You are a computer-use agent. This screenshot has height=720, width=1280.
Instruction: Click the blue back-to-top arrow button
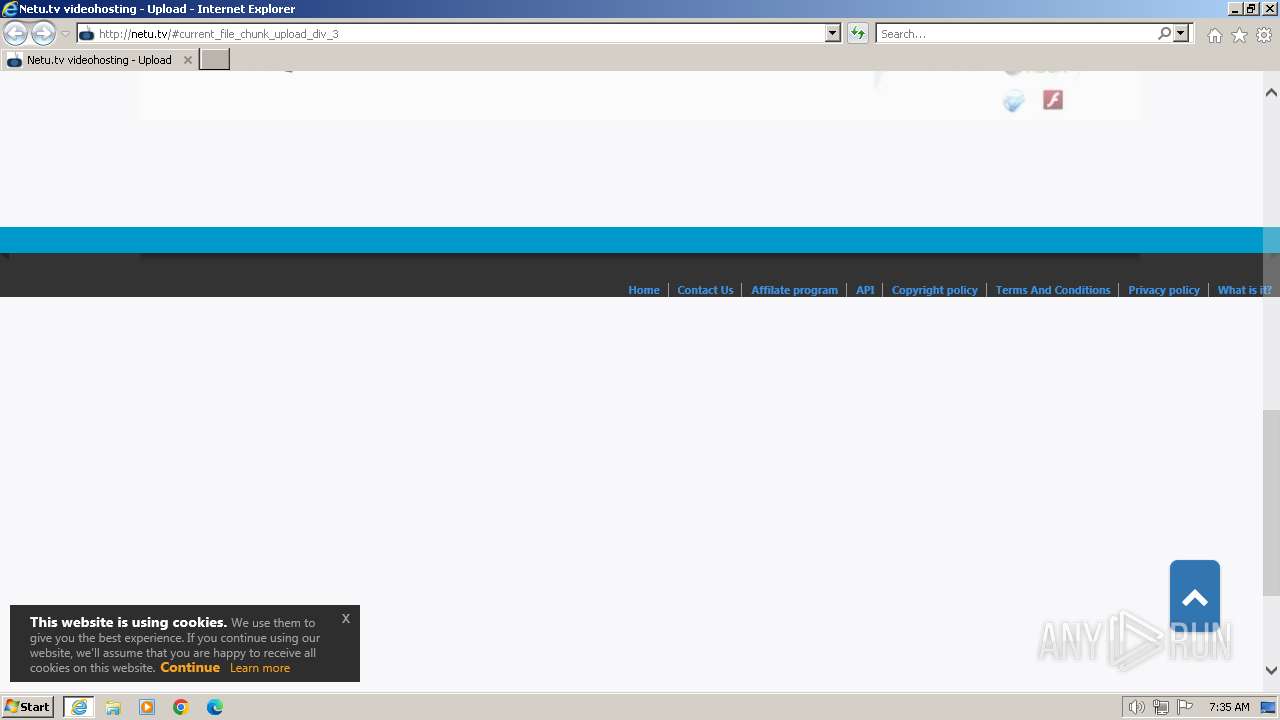(x=1195, y=596)
